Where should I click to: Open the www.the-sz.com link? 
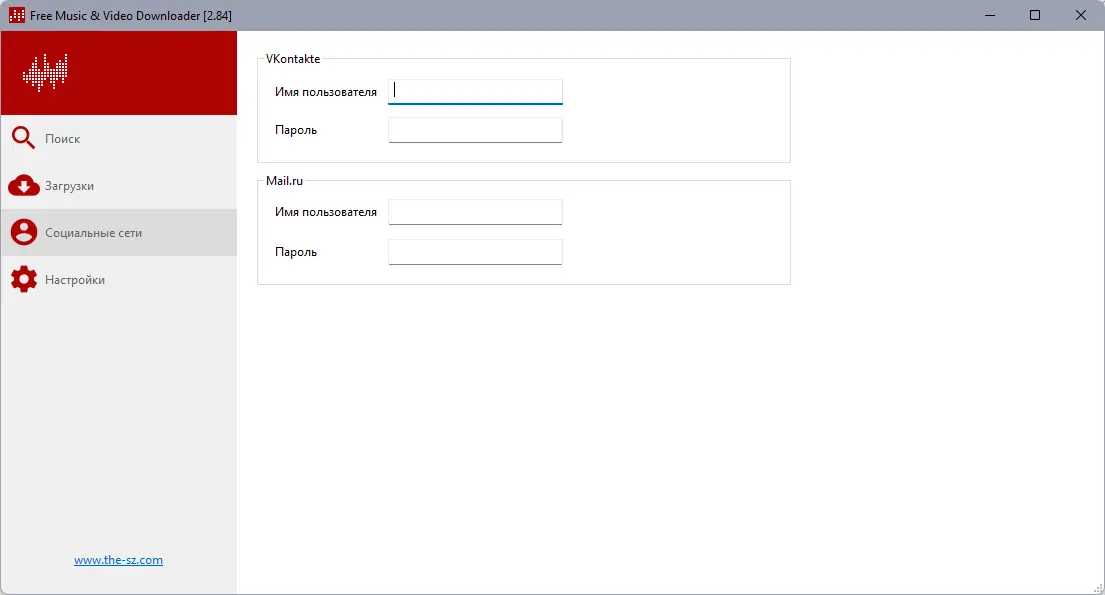(118, 560)
